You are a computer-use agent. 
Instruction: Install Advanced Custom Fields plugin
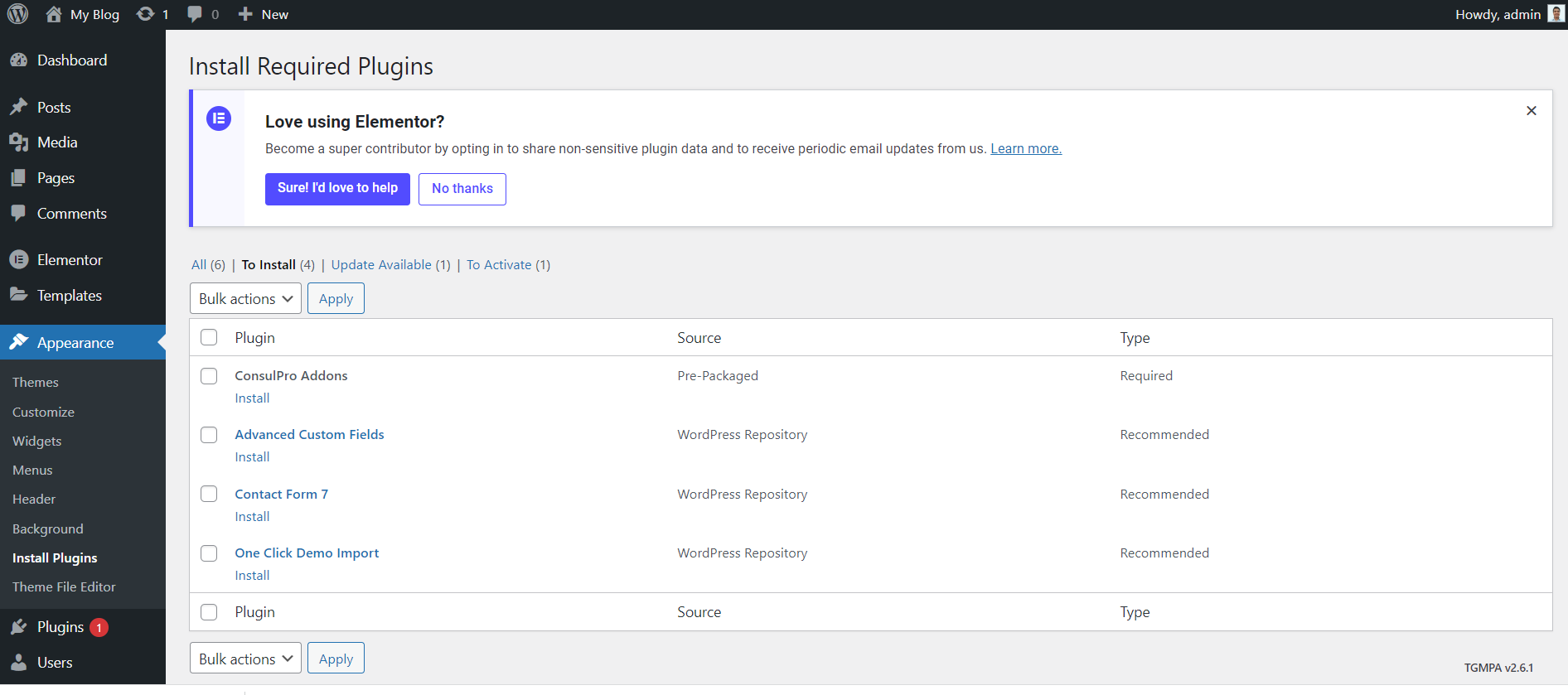(x=252, y=457)
